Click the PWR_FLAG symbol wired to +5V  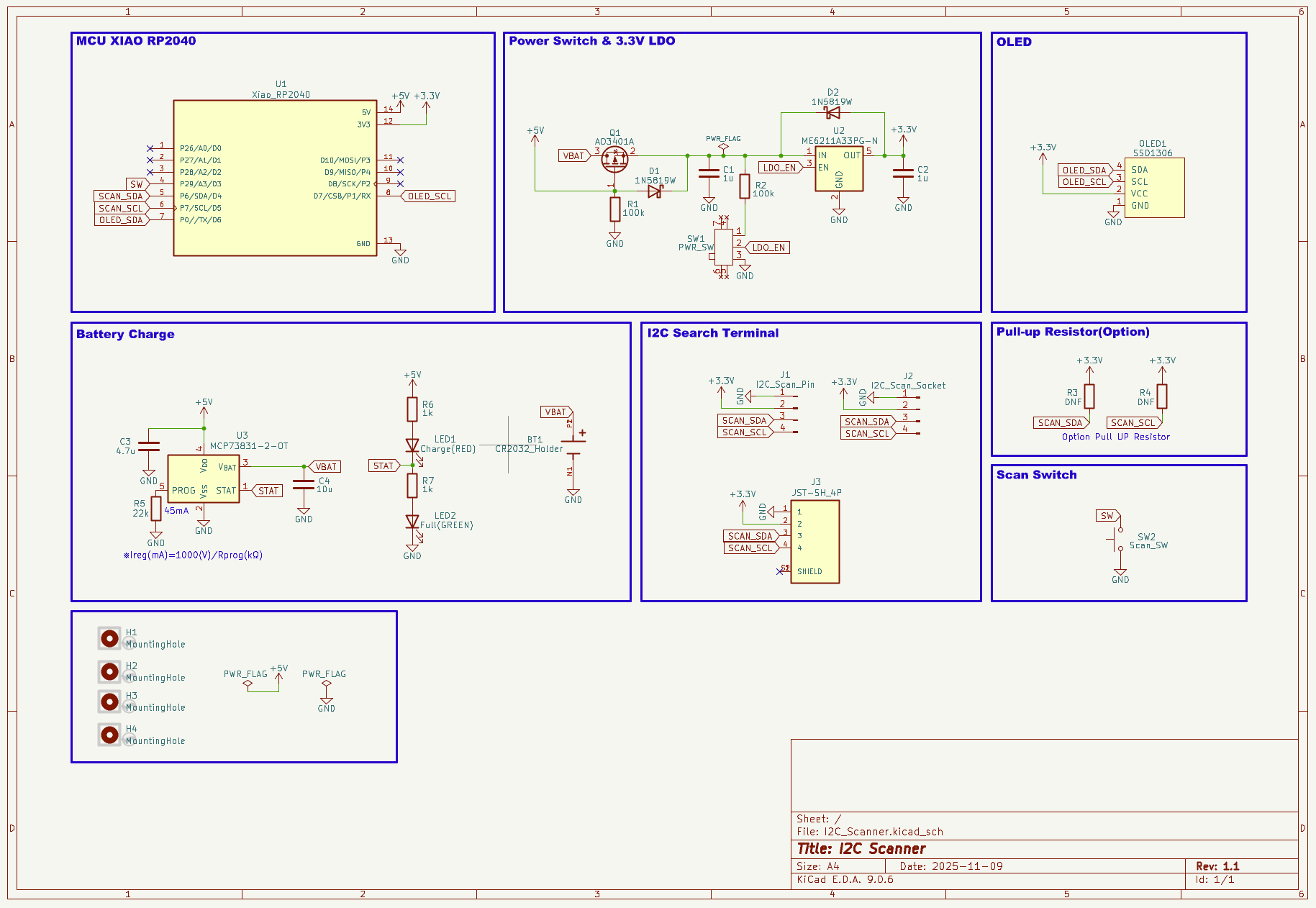[x=248, y=684]
